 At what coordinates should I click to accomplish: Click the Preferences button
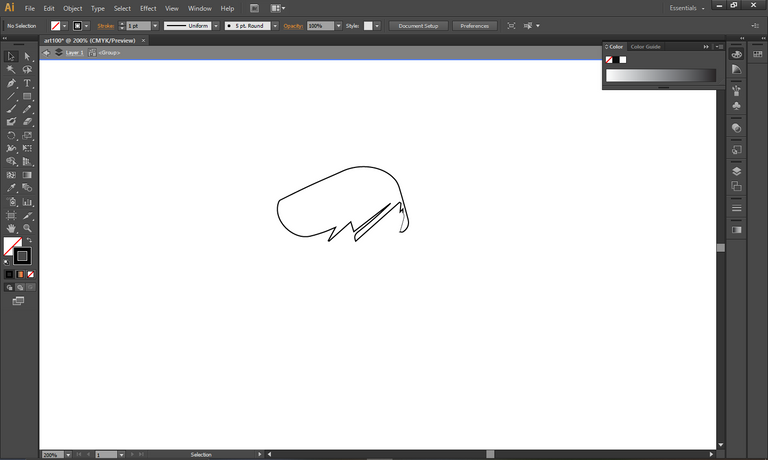[474, 26]
